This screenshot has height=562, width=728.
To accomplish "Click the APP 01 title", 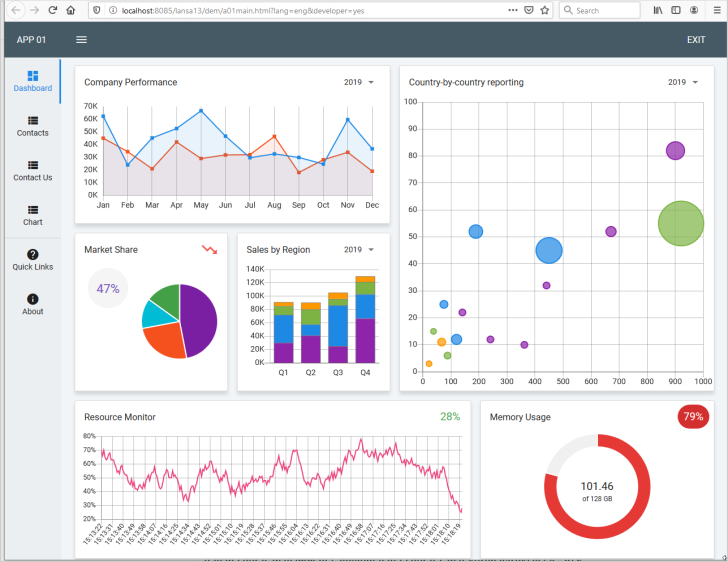I will click(32, 40).
